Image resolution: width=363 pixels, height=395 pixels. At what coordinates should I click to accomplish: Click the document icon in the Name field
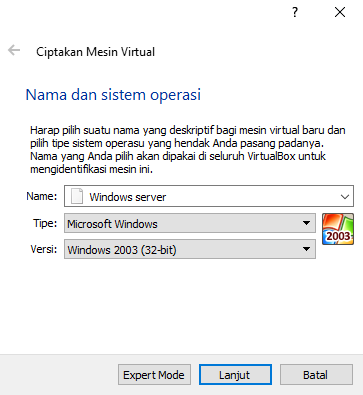pyautogui.click(x=77, y=196)
